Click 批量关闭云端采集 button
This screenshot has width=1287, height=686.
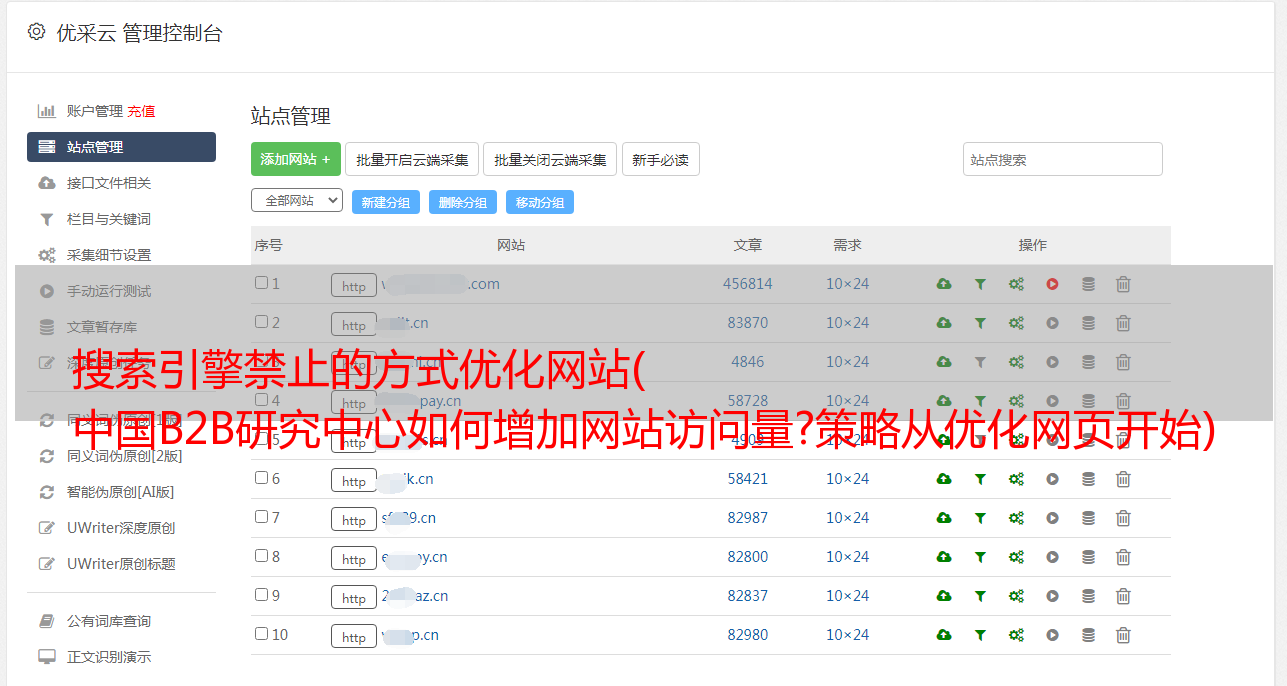point(550,159)
